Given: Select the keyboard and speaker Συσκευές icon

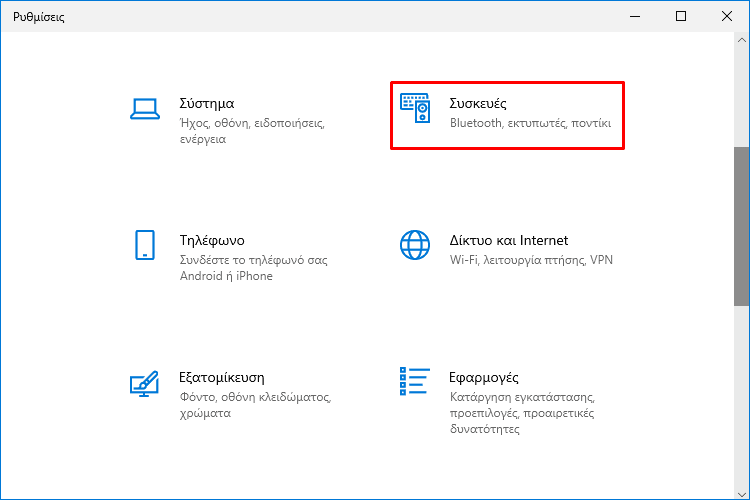Looking at the screenshot, I should pyautogui.click(x=415, y=108).
